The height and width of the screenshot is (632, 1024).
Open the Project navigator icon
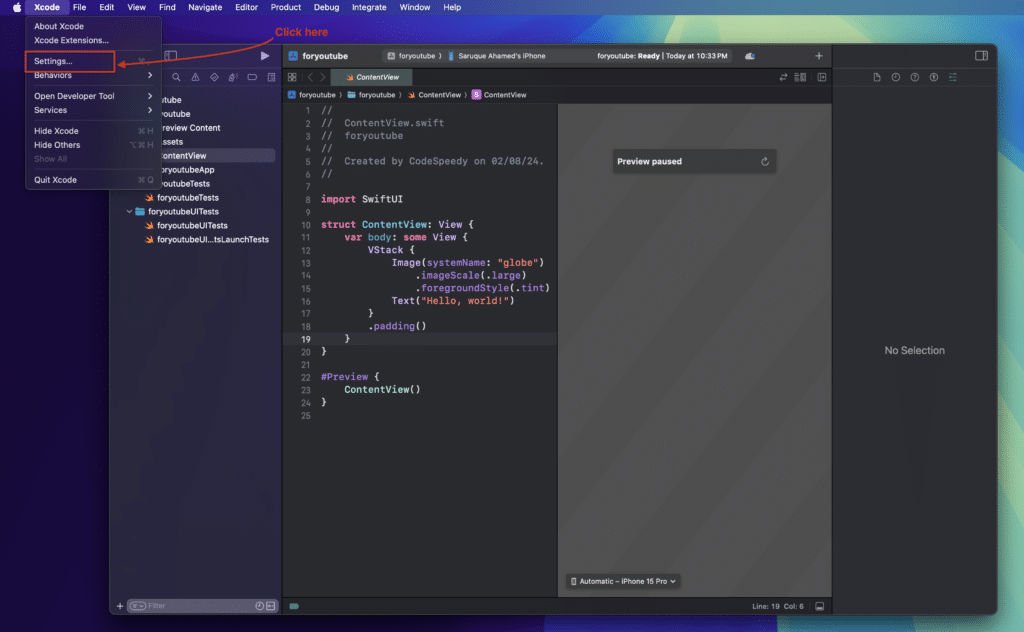click(159, 77)
